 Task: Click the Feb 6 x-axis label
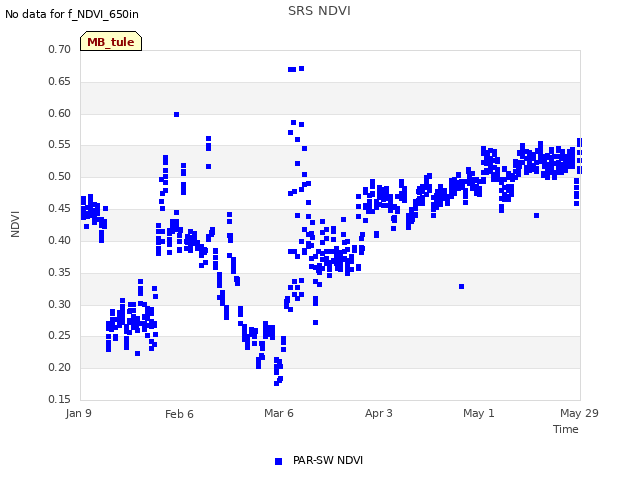tap(179, 414)
